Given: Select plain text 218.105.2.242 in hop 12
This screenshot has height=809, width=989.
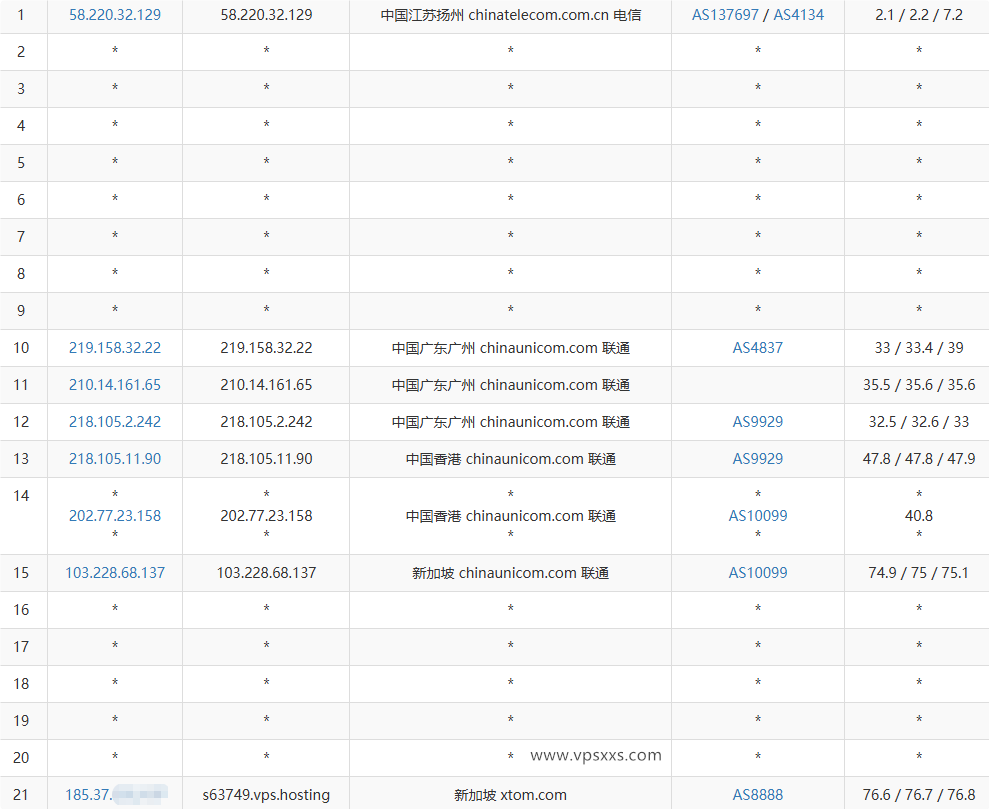Looking at the screenshot, I should 266,422.
